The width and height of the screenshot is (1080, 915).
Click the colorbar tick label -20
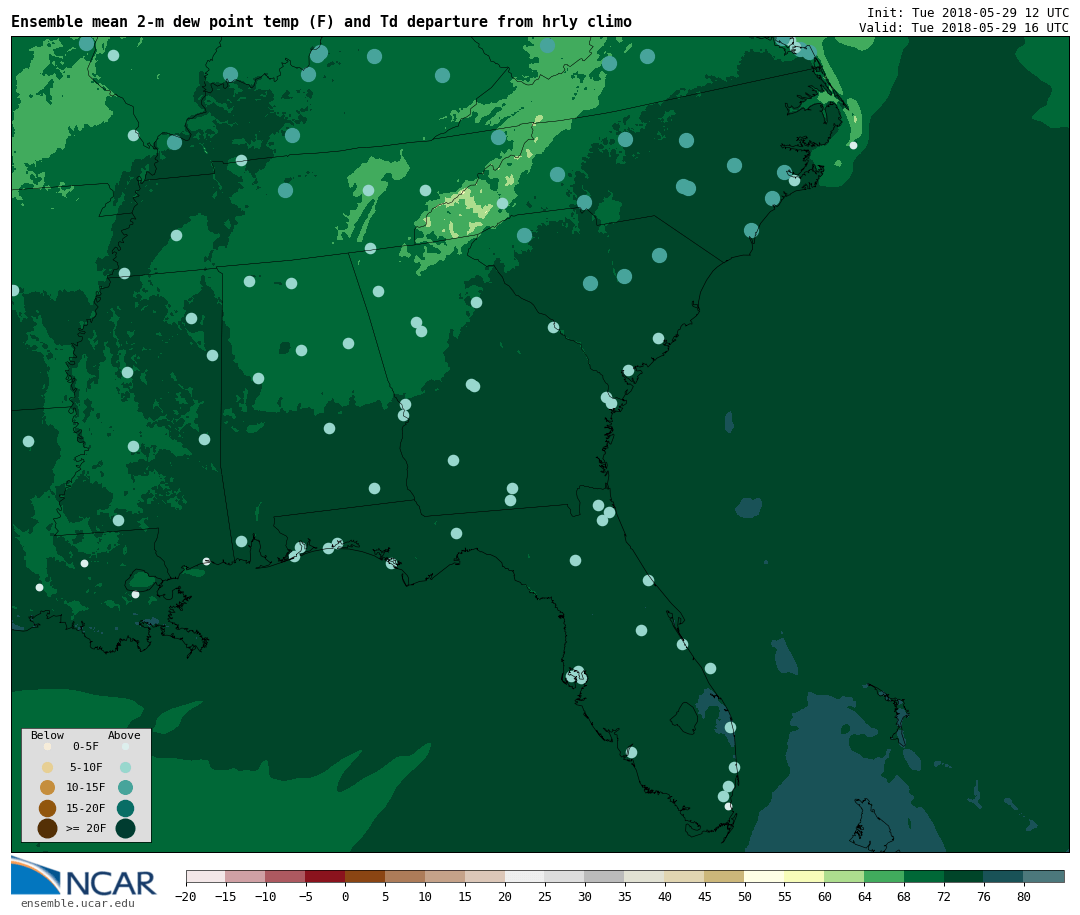point(185,896)
